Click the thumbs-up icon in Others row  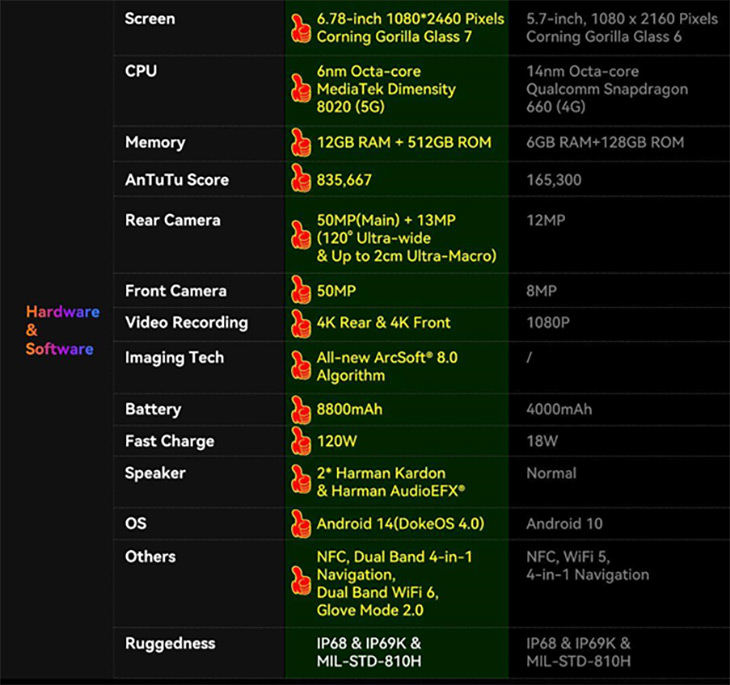(300, 581)
